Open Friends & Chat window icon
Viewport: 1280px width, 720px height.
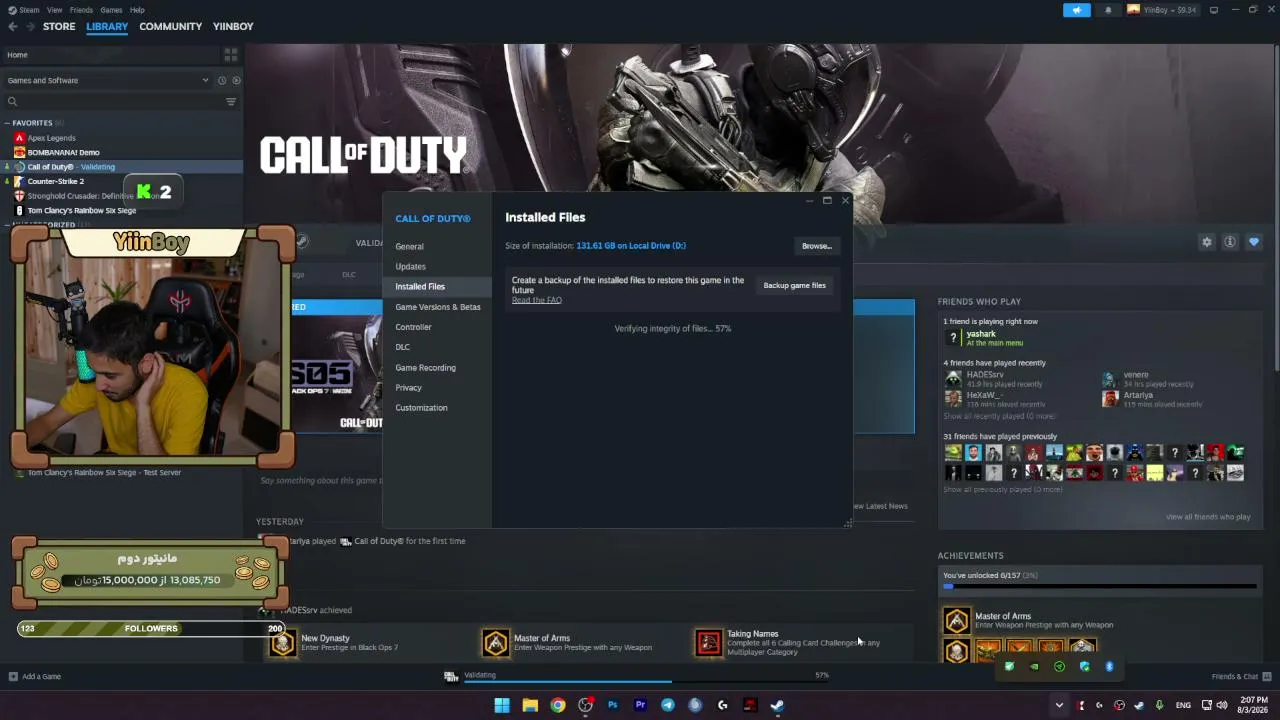pos(1266,676)
